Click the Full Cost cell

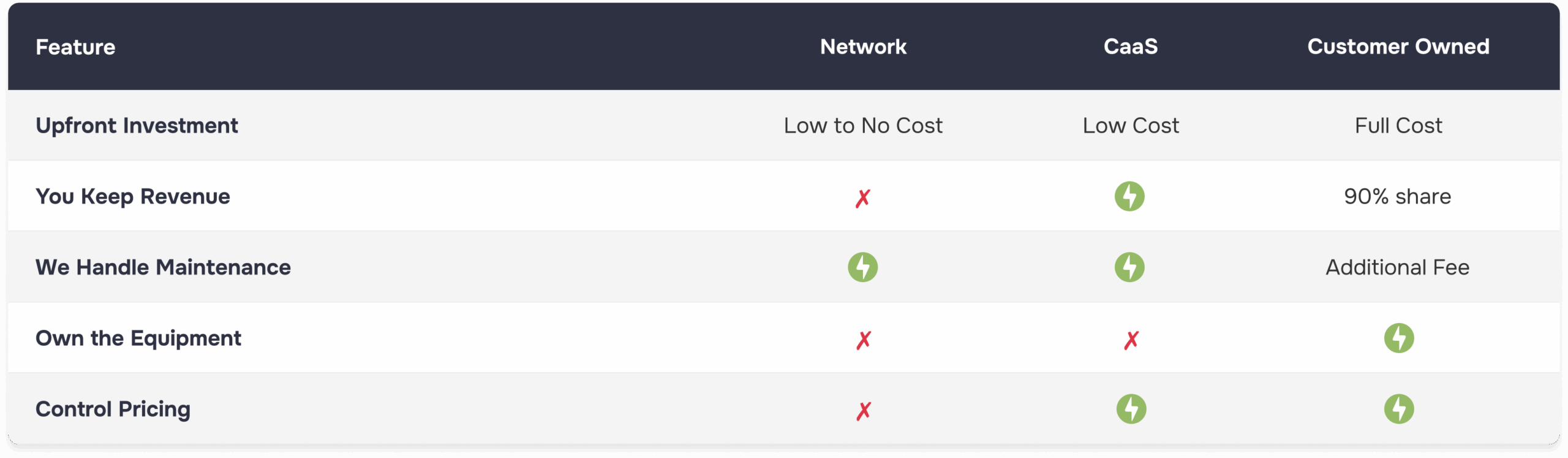[x=1398, y=126]
